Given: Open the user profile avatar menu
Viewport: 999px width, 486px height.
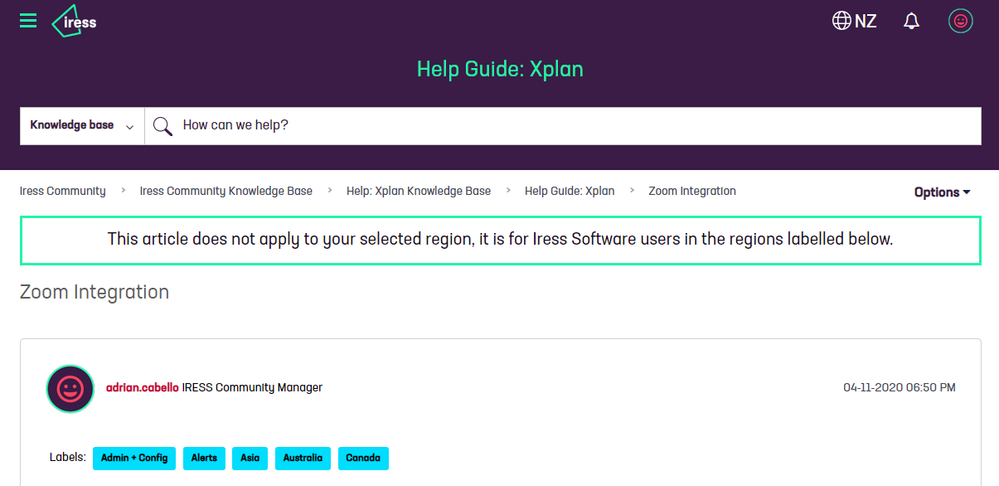Looking at the screenshot, I should coord(960,21).
